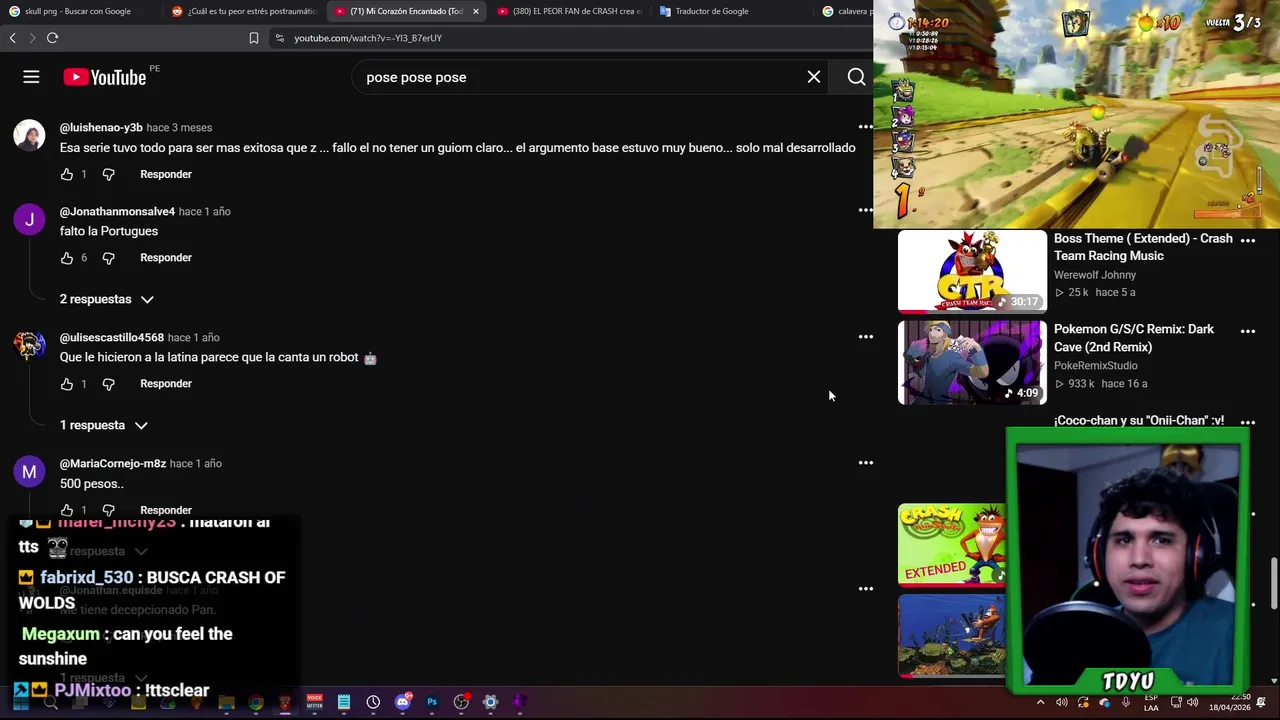
Task: Open Voicemeeter from the taskbar
Action: (315, 703)
